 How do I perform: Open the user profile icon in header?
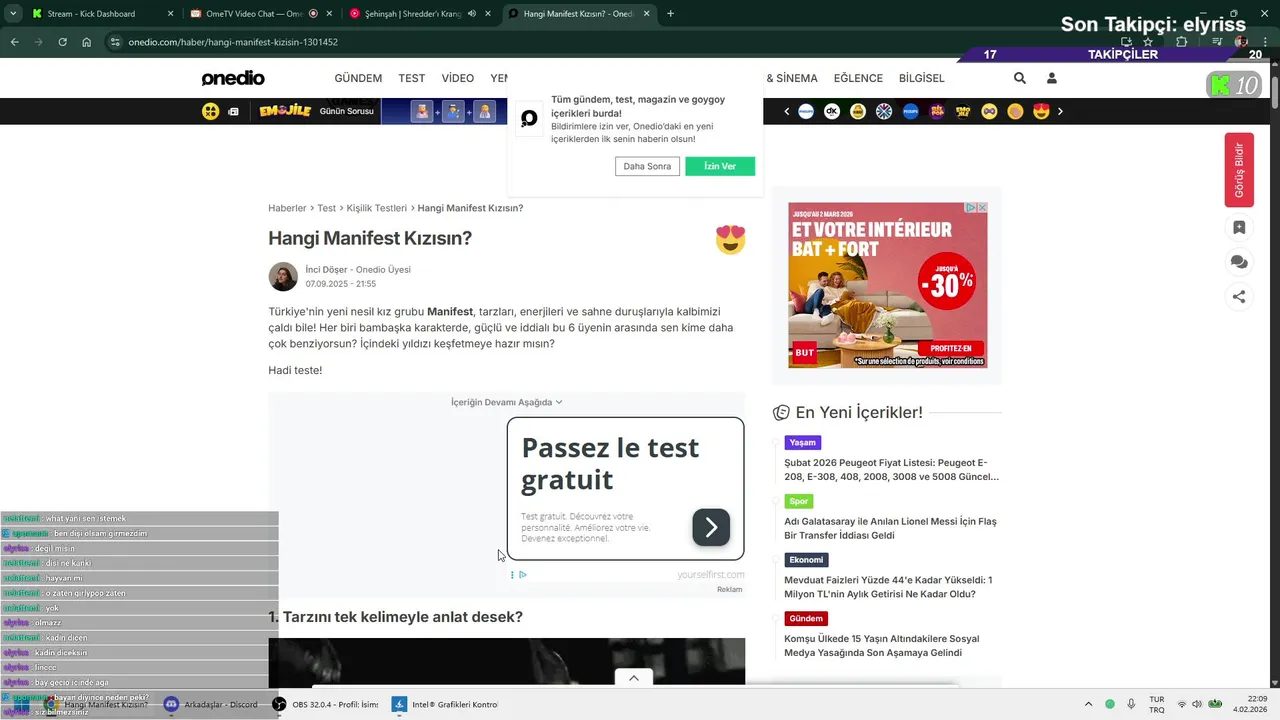coord(1051,78)
